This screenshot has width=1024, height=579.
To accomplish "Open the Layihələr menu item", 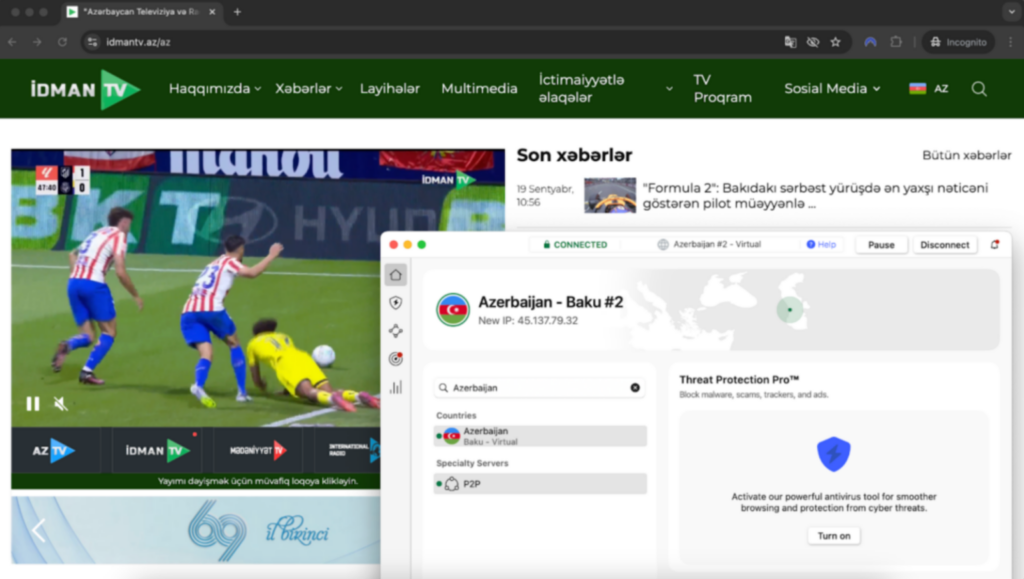I will point(390,89).
